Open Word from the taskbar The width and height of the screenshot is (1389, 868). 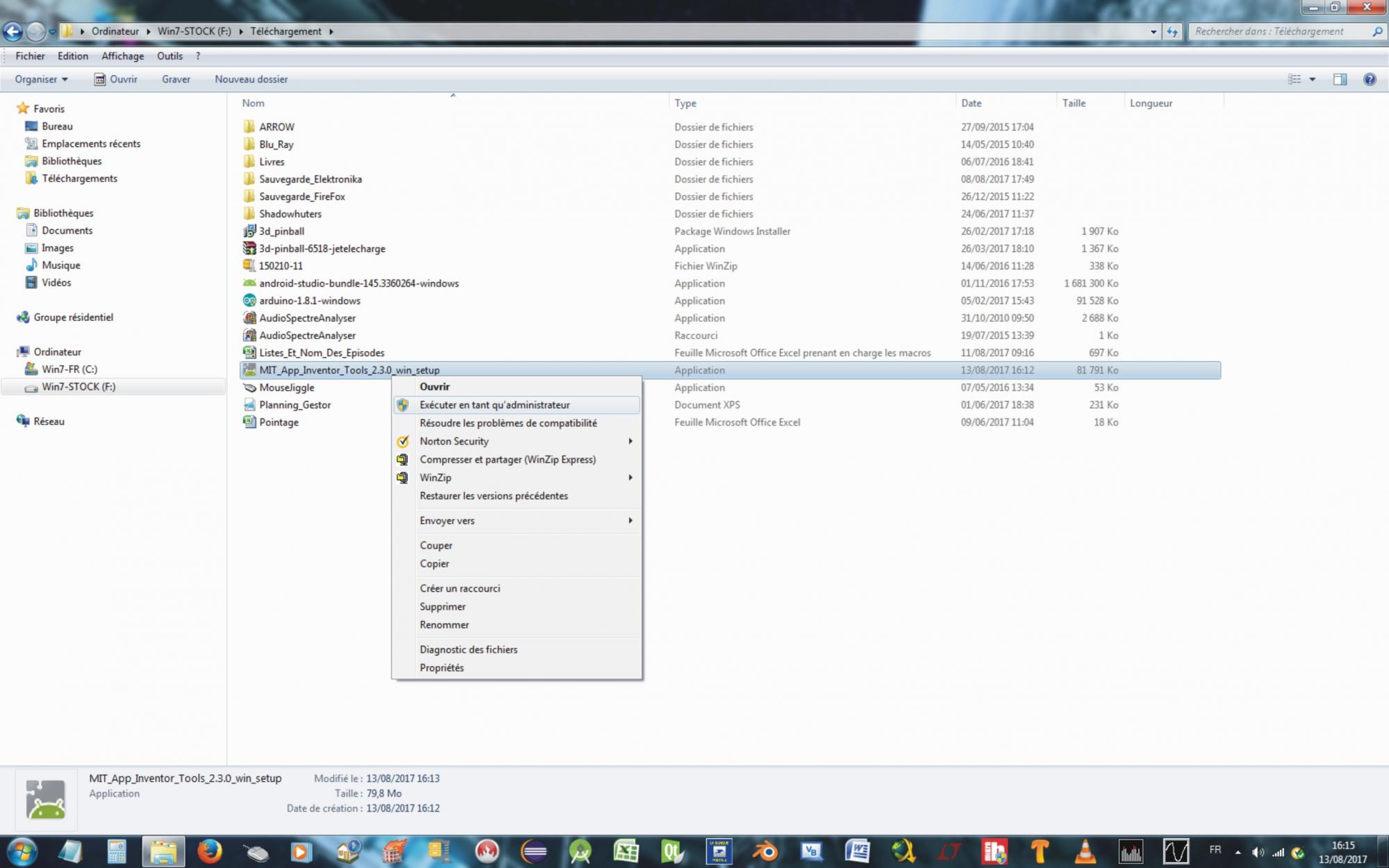pos(858,851)
